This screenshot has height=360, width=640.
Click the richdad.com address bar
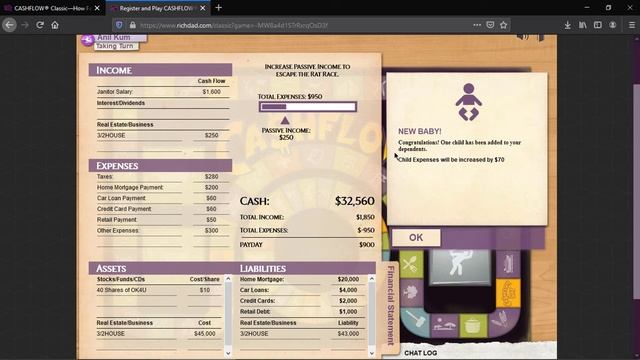click(x=302, y=25)
